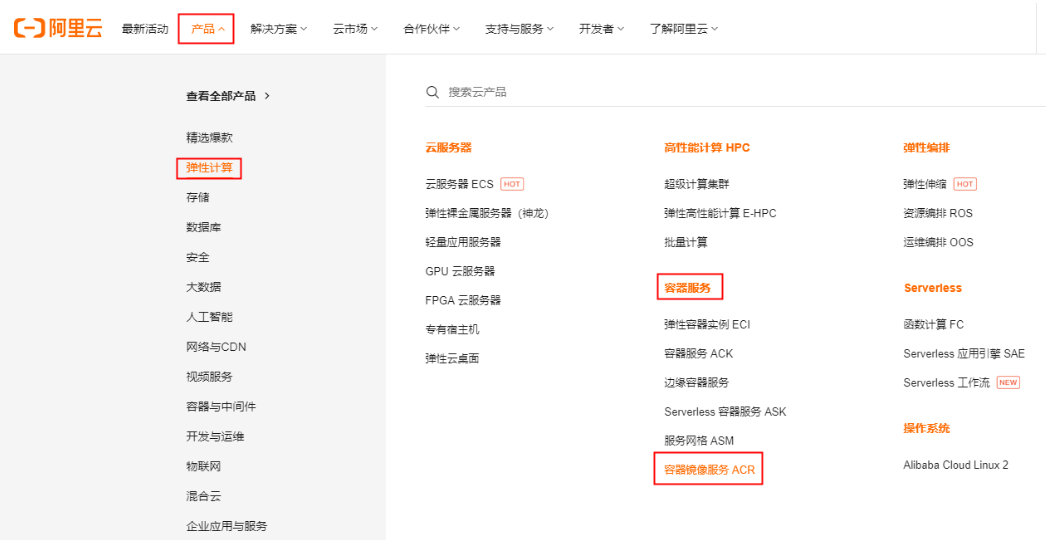Image resolution: width=1046 pixels, height=540 pixels.
Task: Select 弹性计算 category
Action: 209,168
